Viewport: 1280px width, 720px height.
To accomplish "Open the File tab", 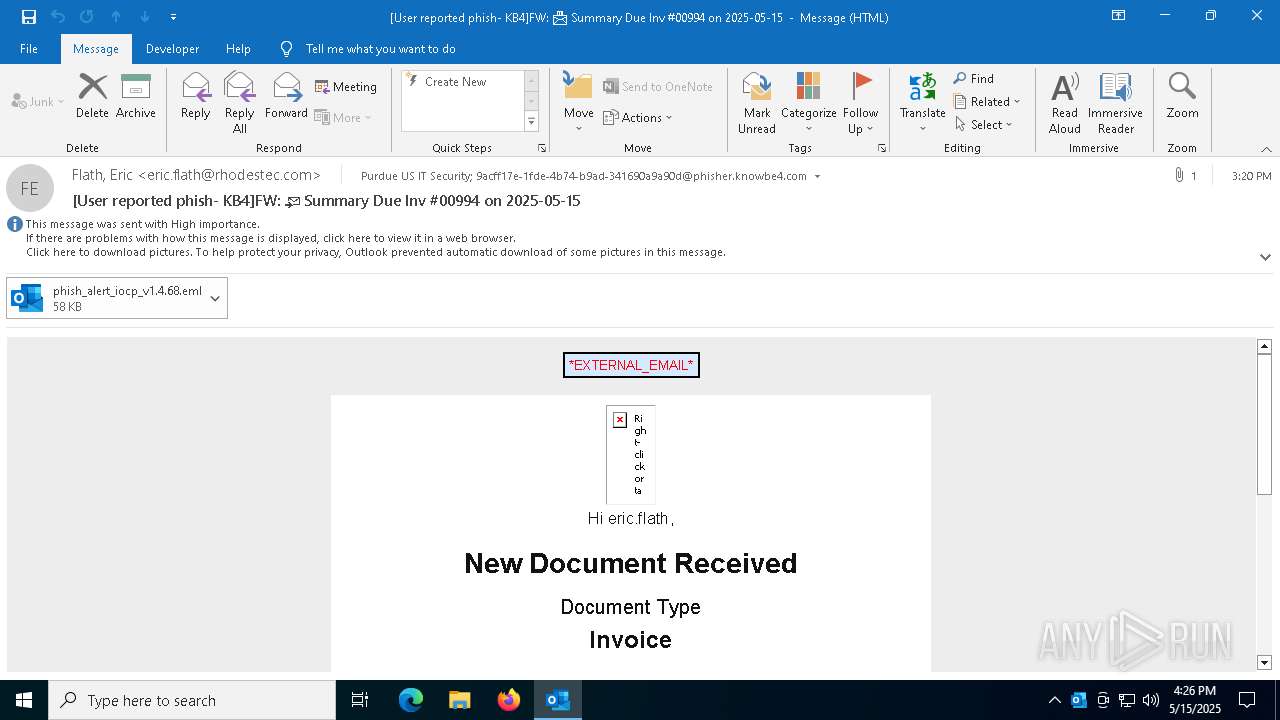I will (29, 49).
